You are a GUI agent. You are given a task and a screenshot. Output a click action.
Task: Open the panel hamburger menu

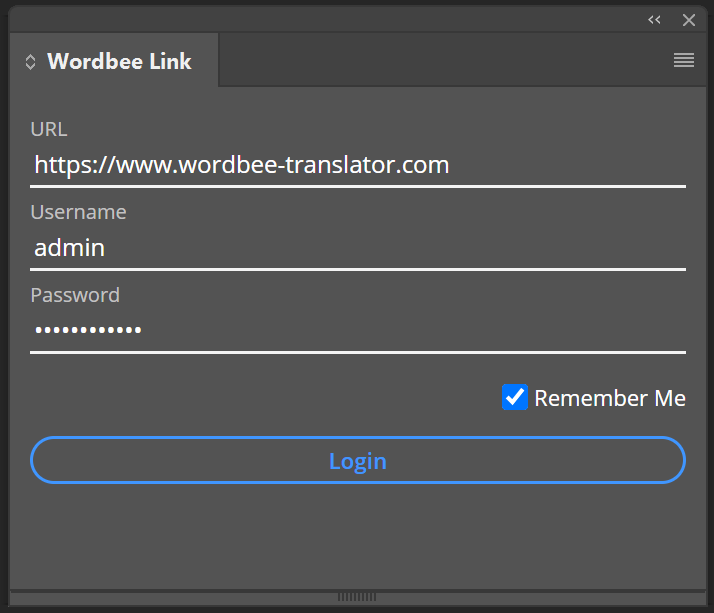[x=684, y=61]
